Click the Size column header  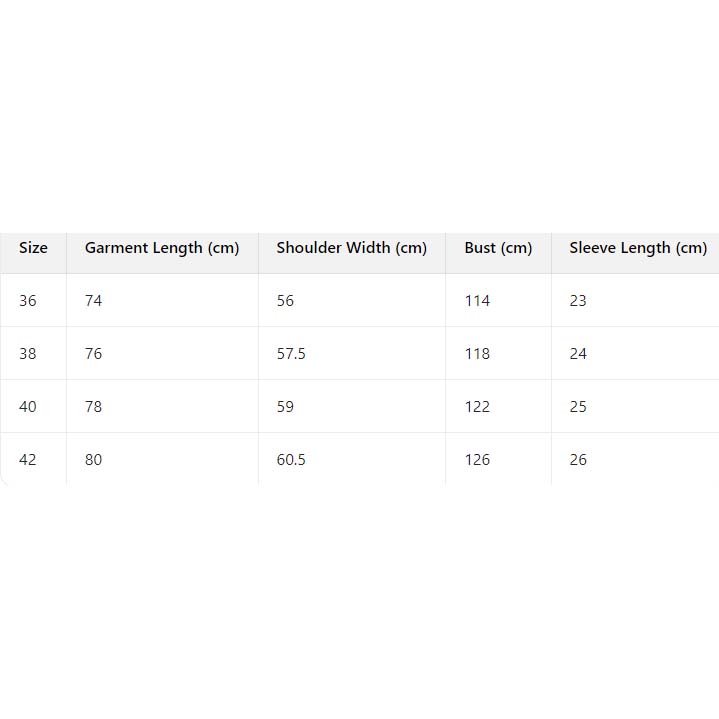33,248
